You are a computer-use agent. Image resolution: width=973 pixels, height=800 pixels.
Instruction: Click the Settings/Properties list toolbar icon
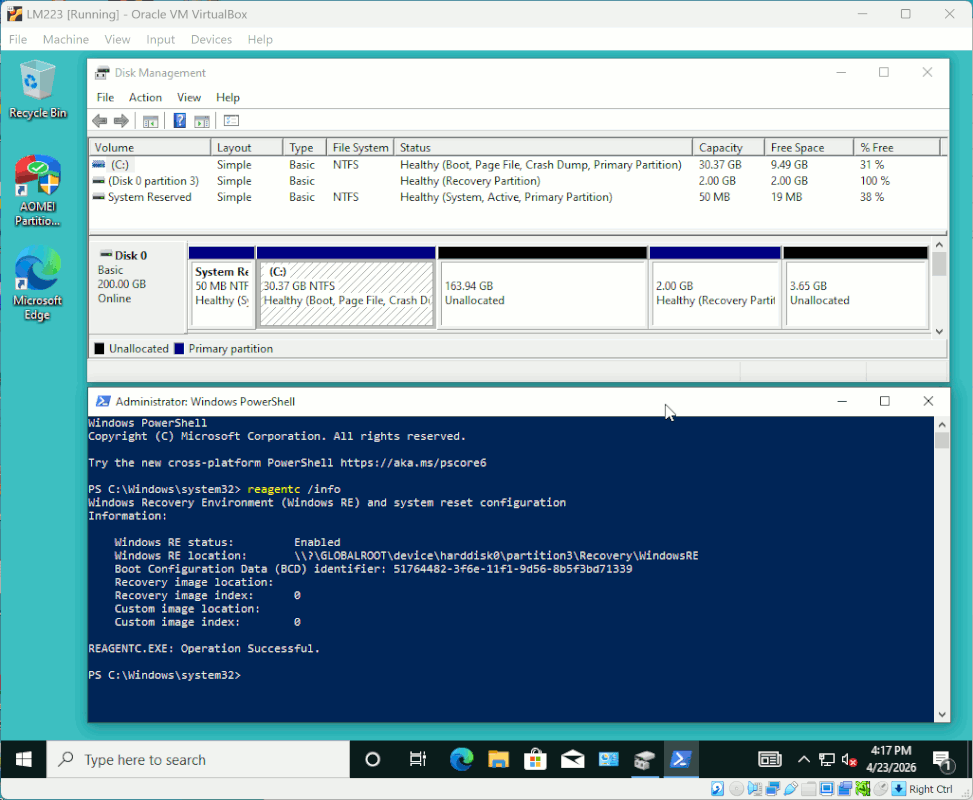pos(231,121)
